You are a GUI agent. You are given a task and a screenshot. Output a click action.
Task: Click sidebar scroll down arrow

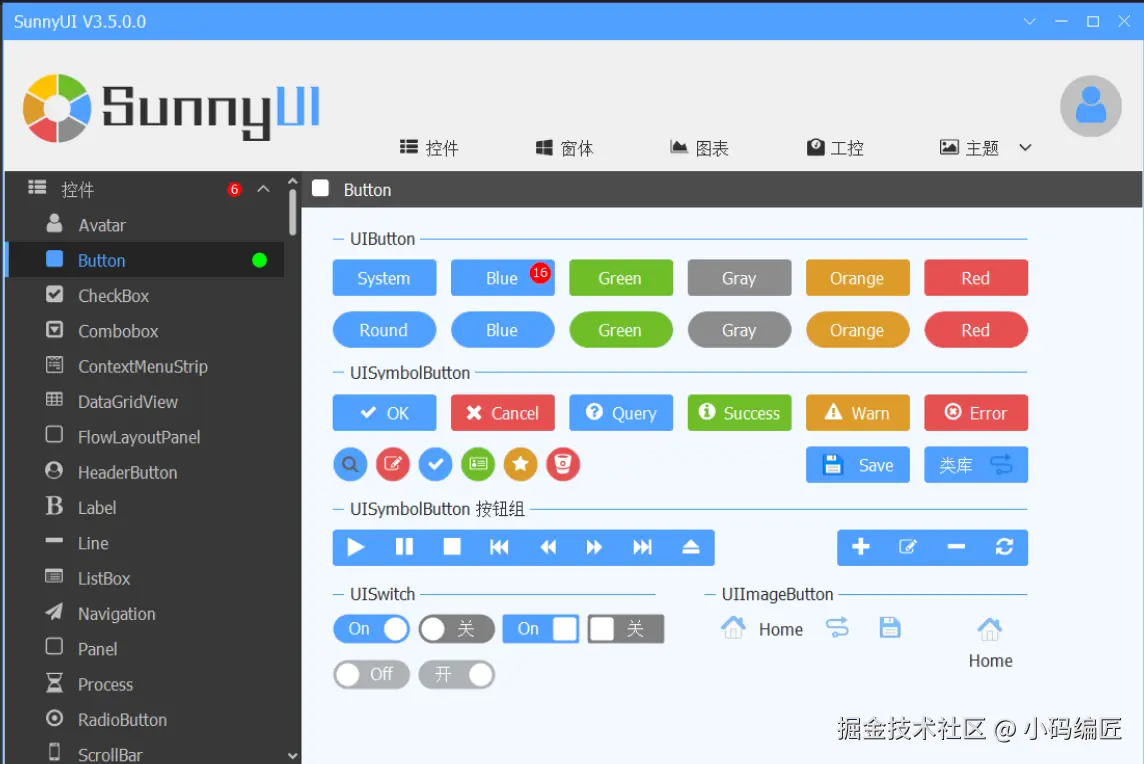click(293, 756)
